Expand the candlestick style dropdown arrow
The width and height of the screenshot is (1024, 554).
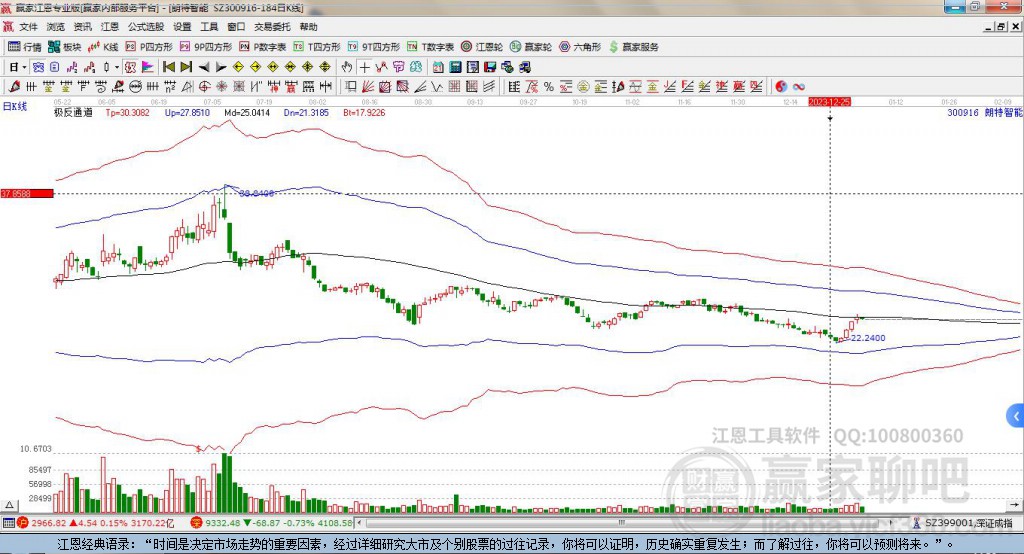[x=117, y=67]
